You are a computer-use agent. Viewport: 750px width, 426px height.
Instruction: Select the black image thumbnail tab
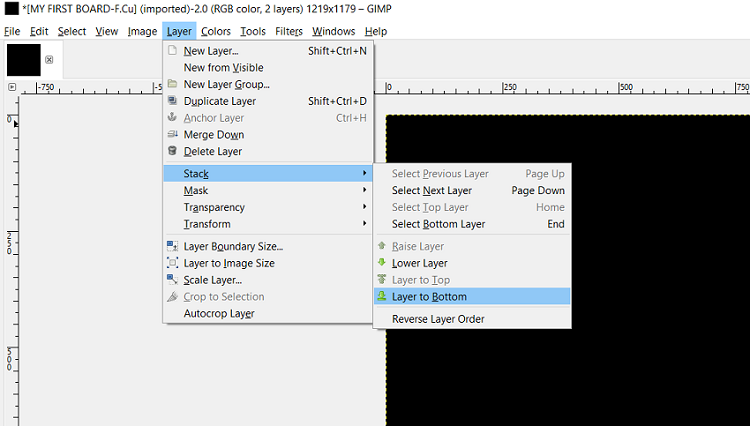(x=23, y=60)
